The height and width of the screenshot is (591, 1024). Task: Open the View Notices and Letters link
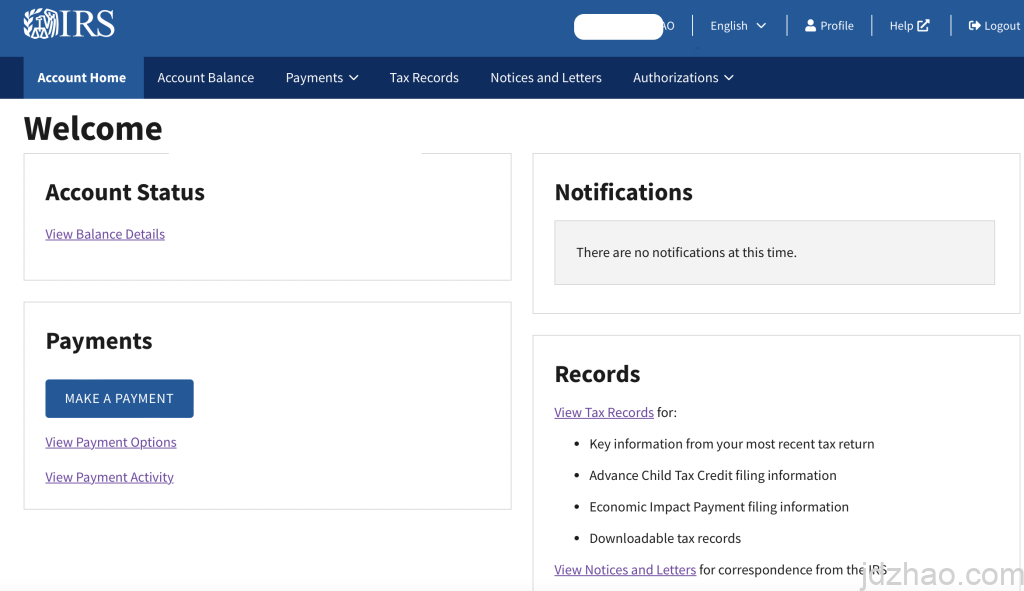[x=625, y=570]
